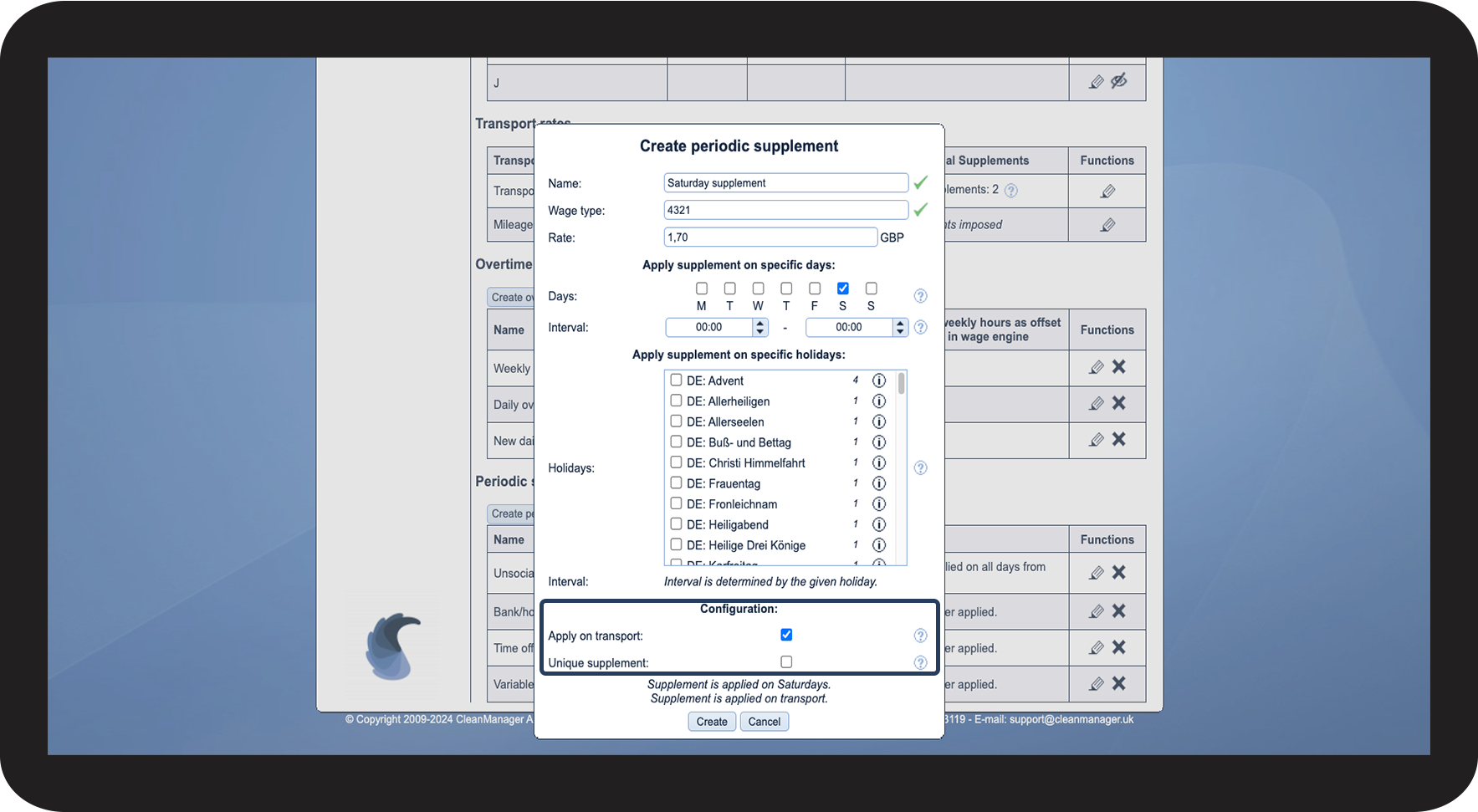1478x812 pixels.
Task: Check the DE: Heiligabend holiday checkbox
Action: click(676, 524)
